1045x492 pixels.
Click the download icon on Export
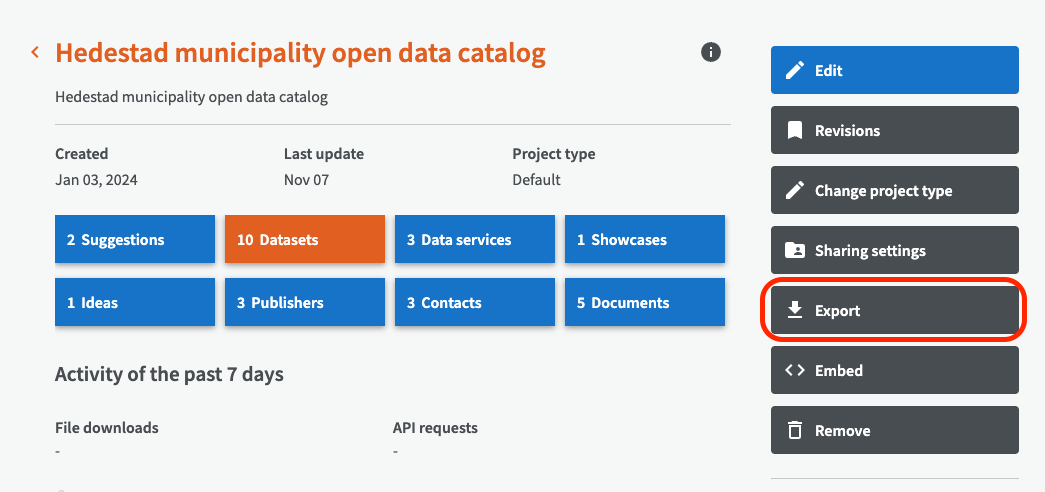pyautogui.click(x=795, y=311)
